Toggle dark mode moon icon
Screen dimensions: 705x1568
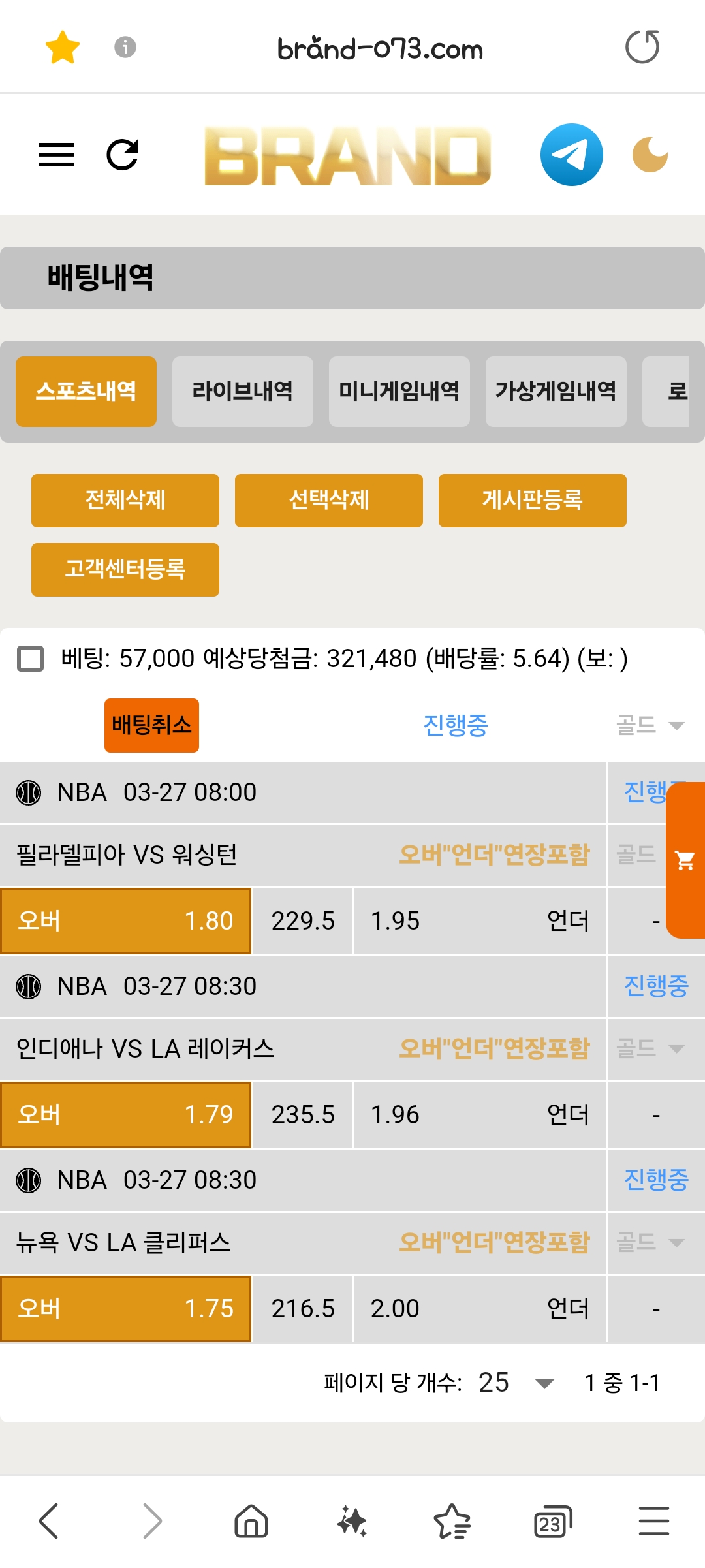click(x=650, y=155)
